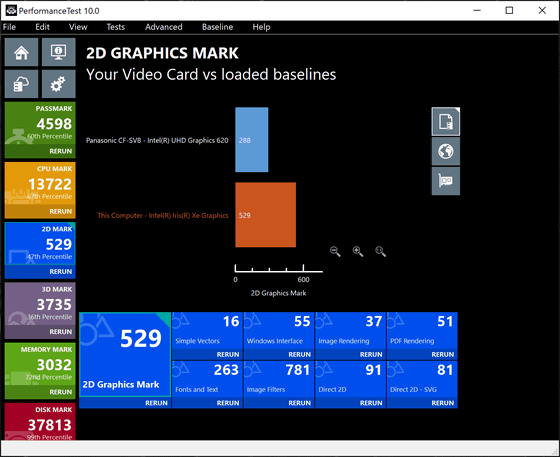This screenshot has height=457, width=560.
Task: Select the 2D Mark 529 sidebar tile
Action: point(40,244)
